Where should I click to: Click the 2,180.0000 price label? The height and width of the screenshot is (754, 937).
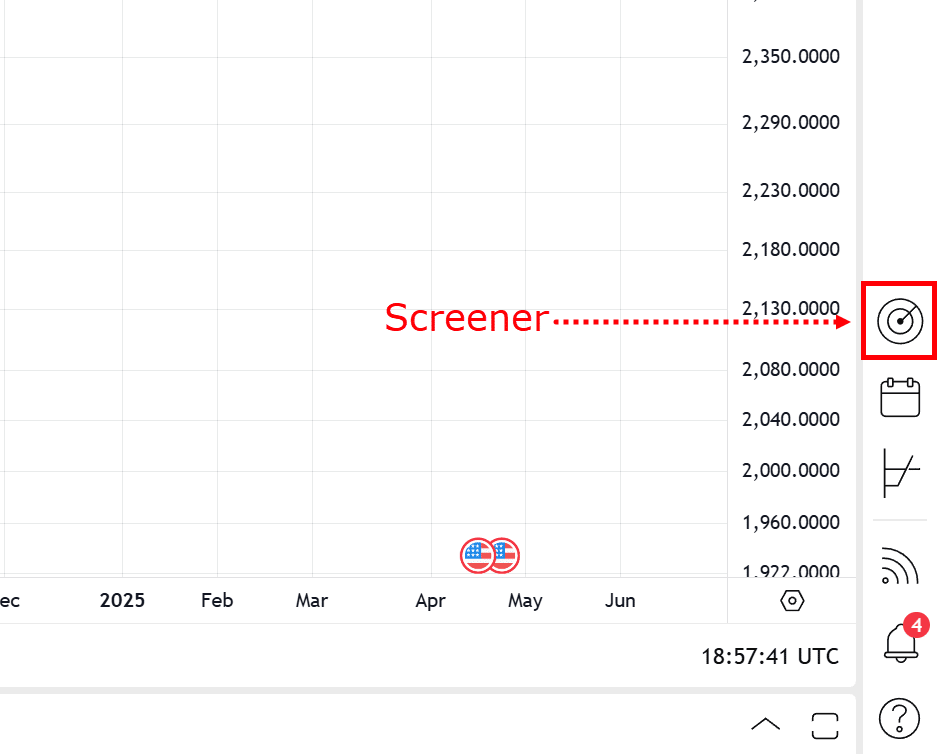[791, 249]
